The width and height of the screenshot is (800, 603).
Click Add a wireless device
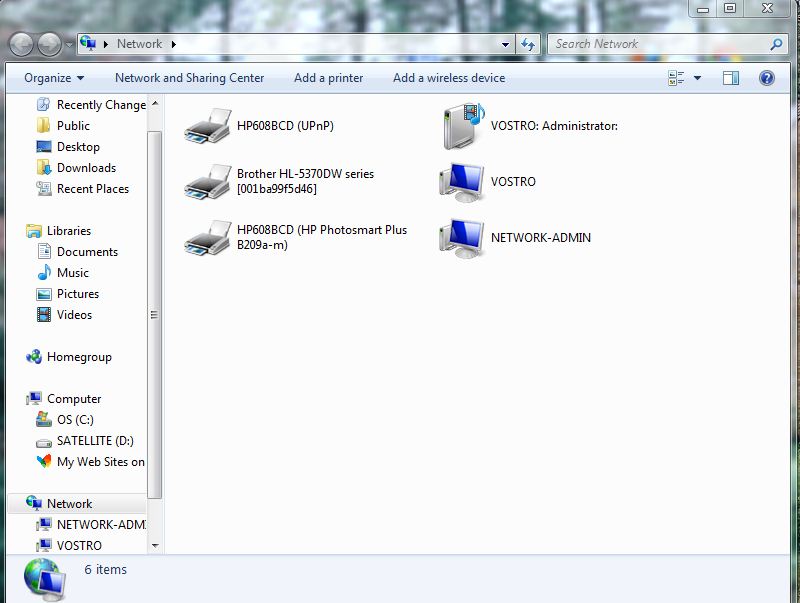click(x=448, y=78)
